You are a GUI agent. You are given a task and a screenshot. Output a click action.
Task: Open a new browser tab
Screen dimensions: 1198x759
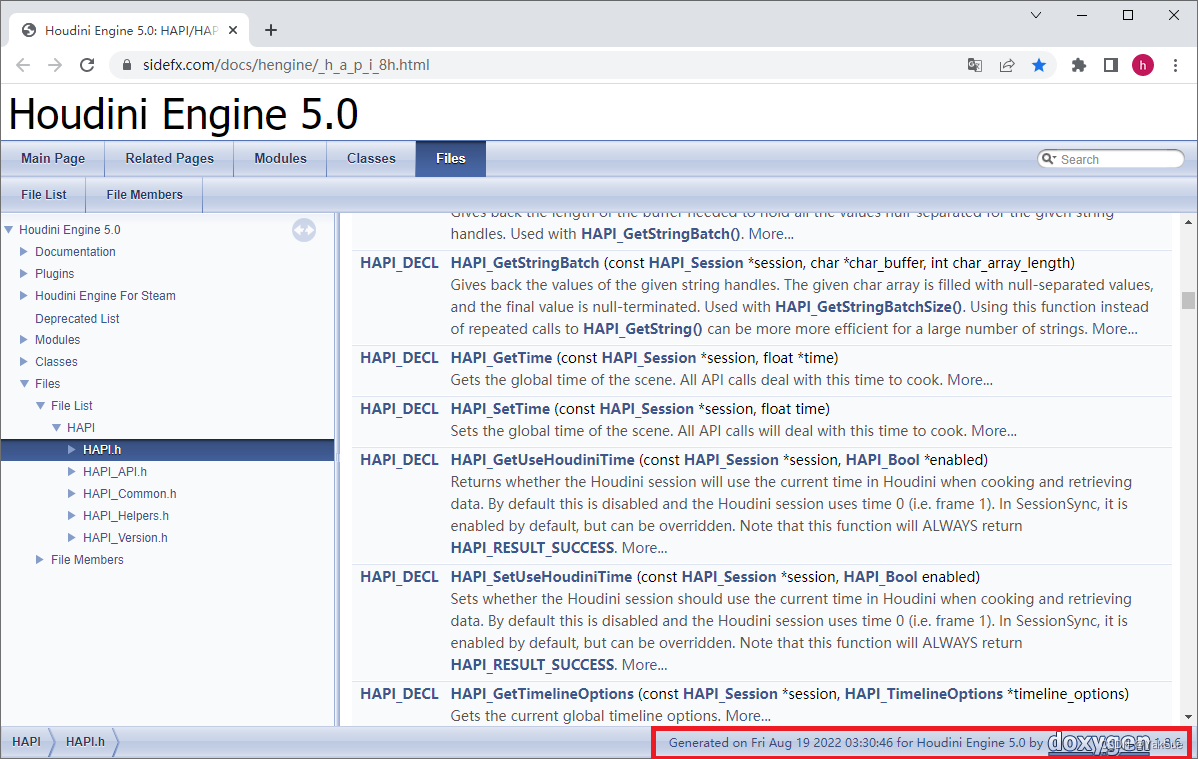[270, 30]
